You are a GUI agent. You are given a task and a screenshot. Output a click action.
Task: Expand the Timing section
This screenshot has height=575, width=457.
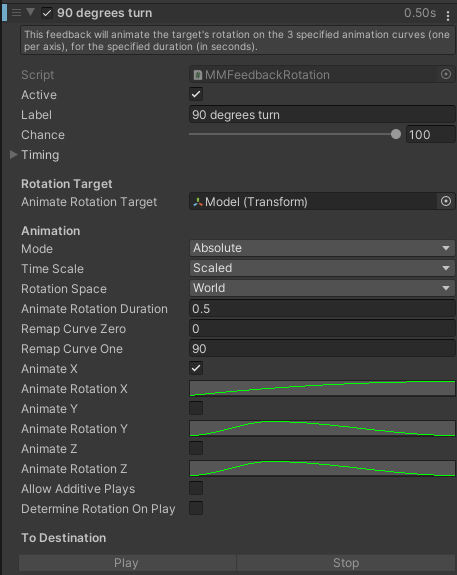click(x=14, y=155)
